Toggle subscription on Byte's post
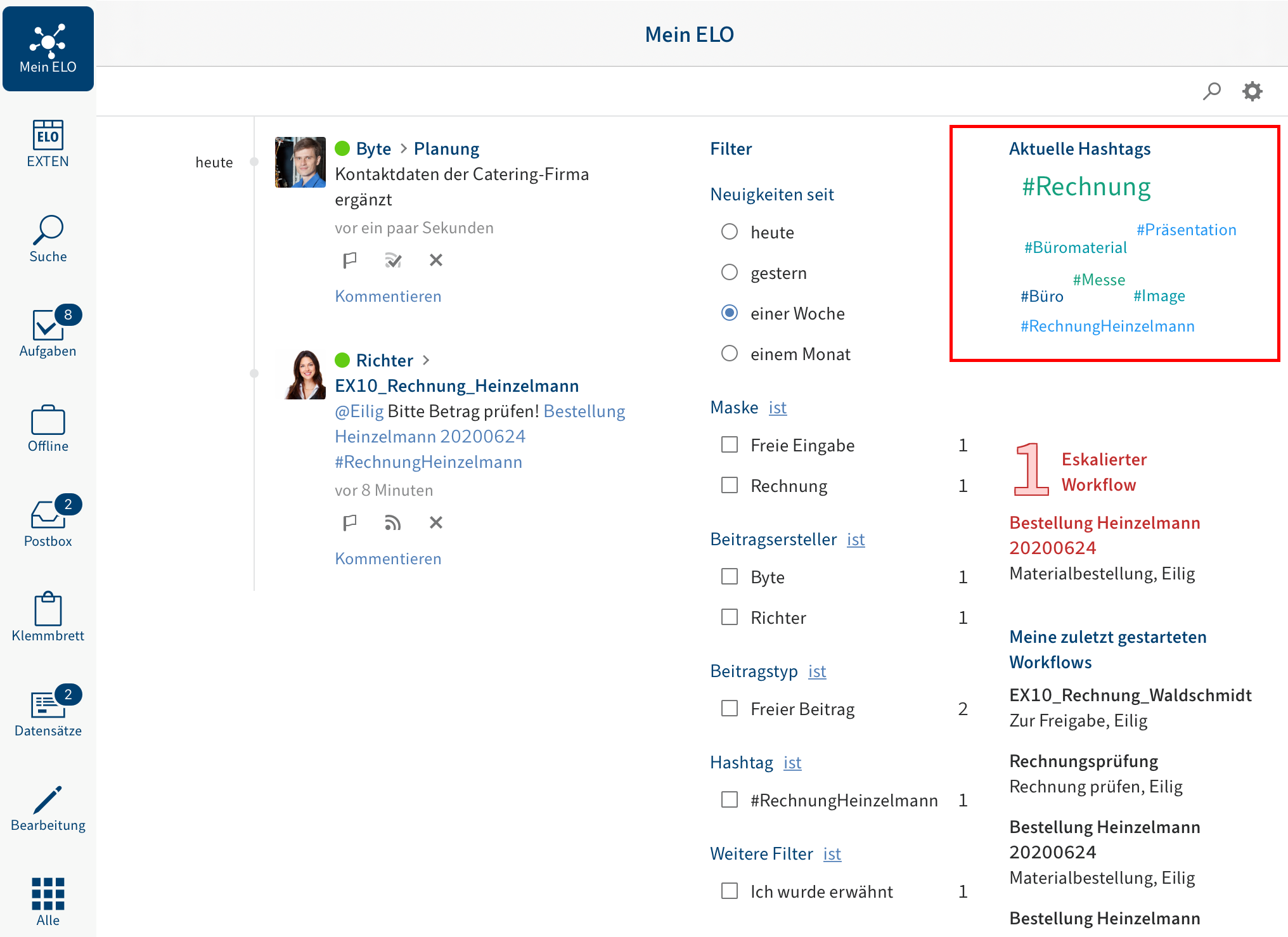The width and height of the screenshot is (1288, 937). (x=393, y=260)
